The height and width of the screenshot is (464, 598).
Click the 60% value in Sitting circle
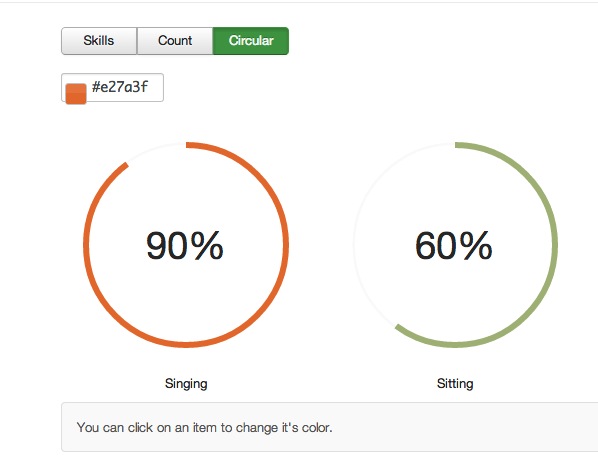coord(454,246)
